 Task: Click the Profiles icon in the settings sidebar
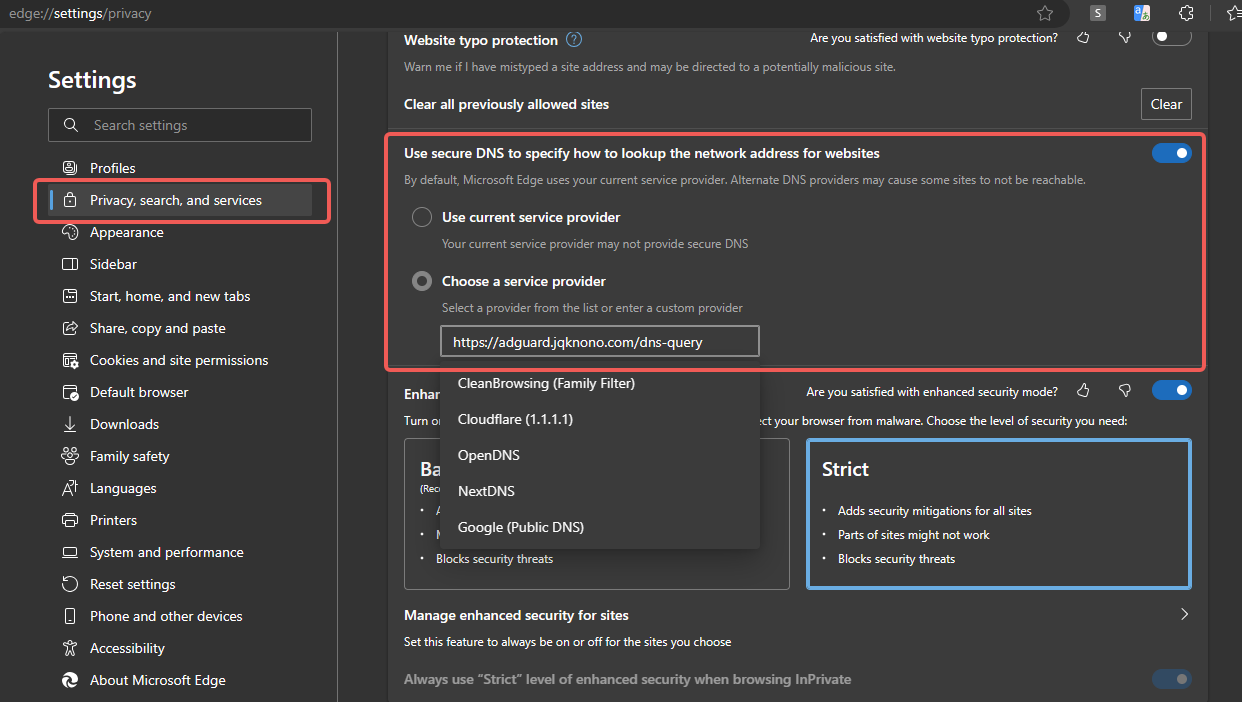click(70, 168)
